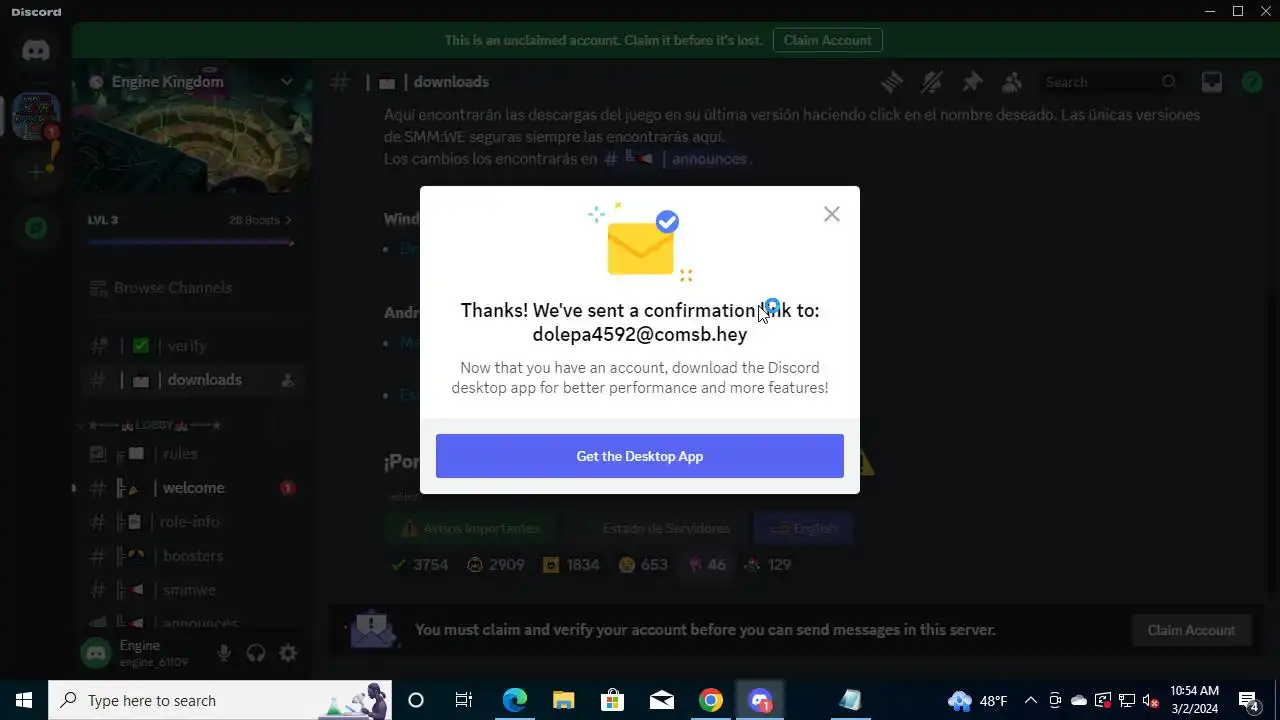Viewport: 1280px width, 720px height.
Task: Click Discord icon in taskbar
Action: (x=760, y=700)
